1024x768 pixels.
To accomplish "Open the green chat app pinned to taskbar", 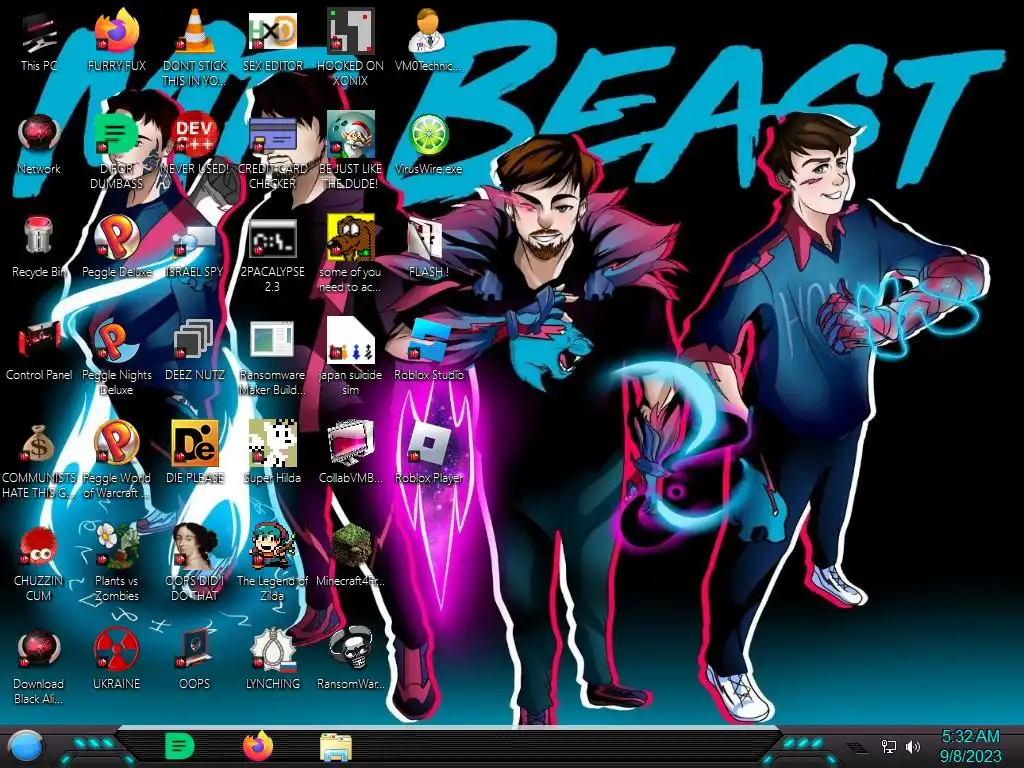I will click(x=180, y=746).
